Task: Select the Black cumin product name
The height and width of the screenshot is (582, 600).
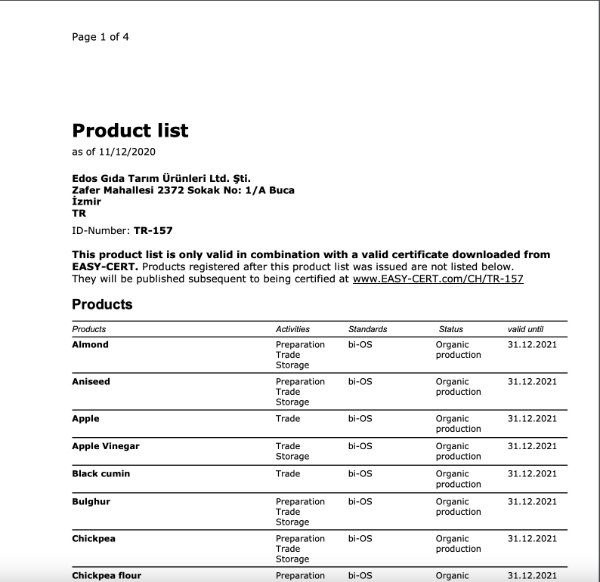Action: point(101,473)
